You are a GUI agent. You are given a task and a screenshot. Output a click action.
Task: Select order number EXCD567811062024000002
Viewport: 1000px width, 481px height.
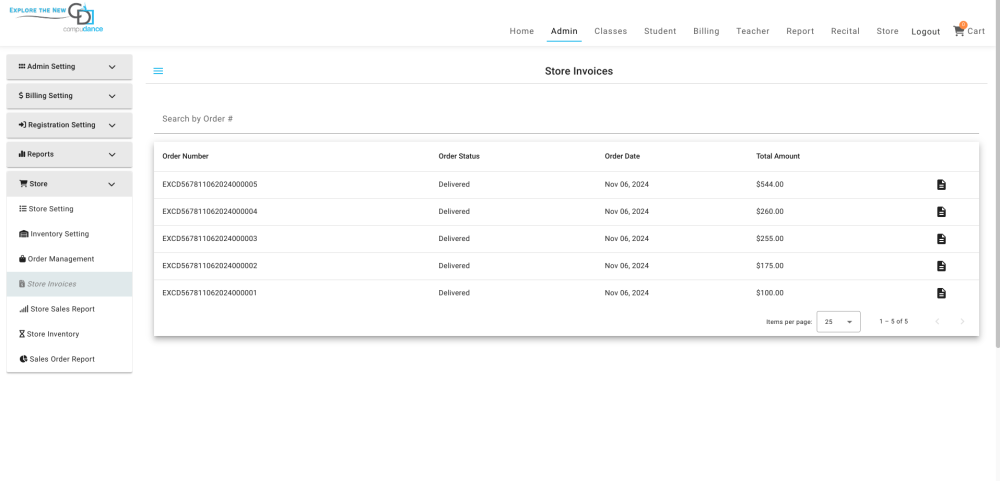(210, 266)
